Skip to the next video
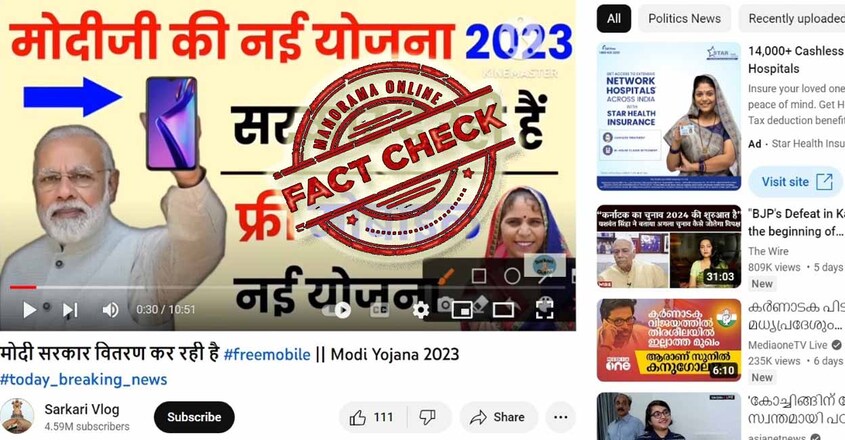This screenshot has width=845, height=440. [x=70, y=310]
